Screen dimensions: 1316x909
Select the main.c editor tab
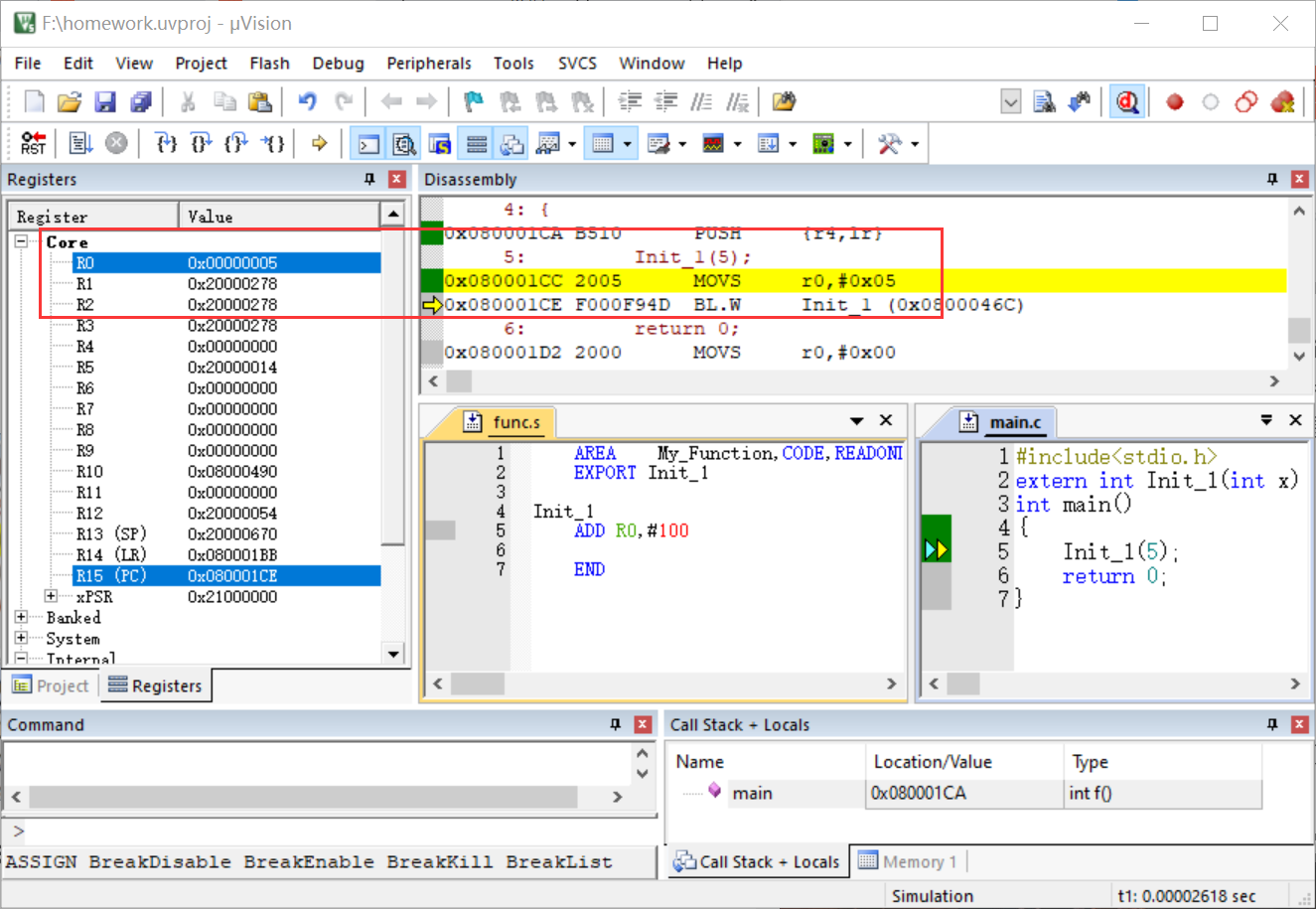pyautogui.click(x=1003, y=422)
